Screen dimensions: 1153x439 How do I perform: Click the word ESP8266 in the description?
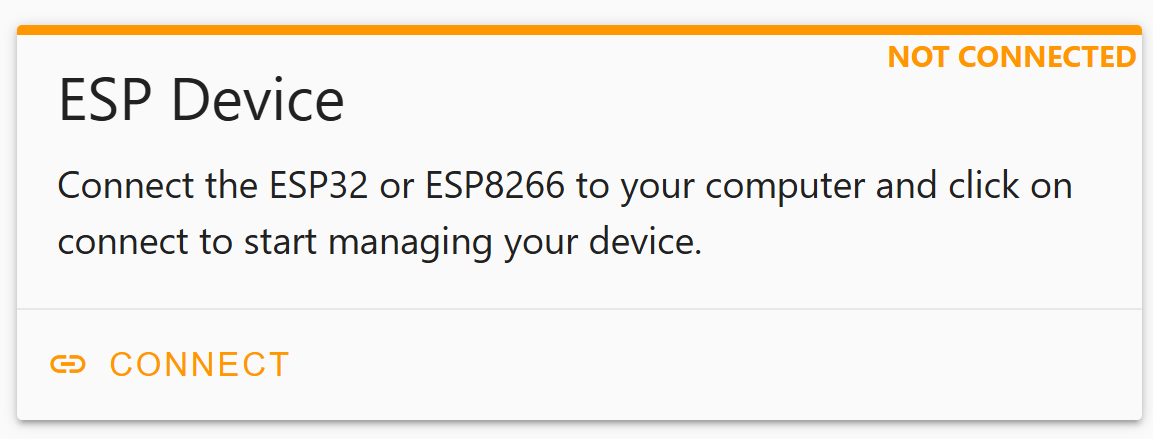494,186
